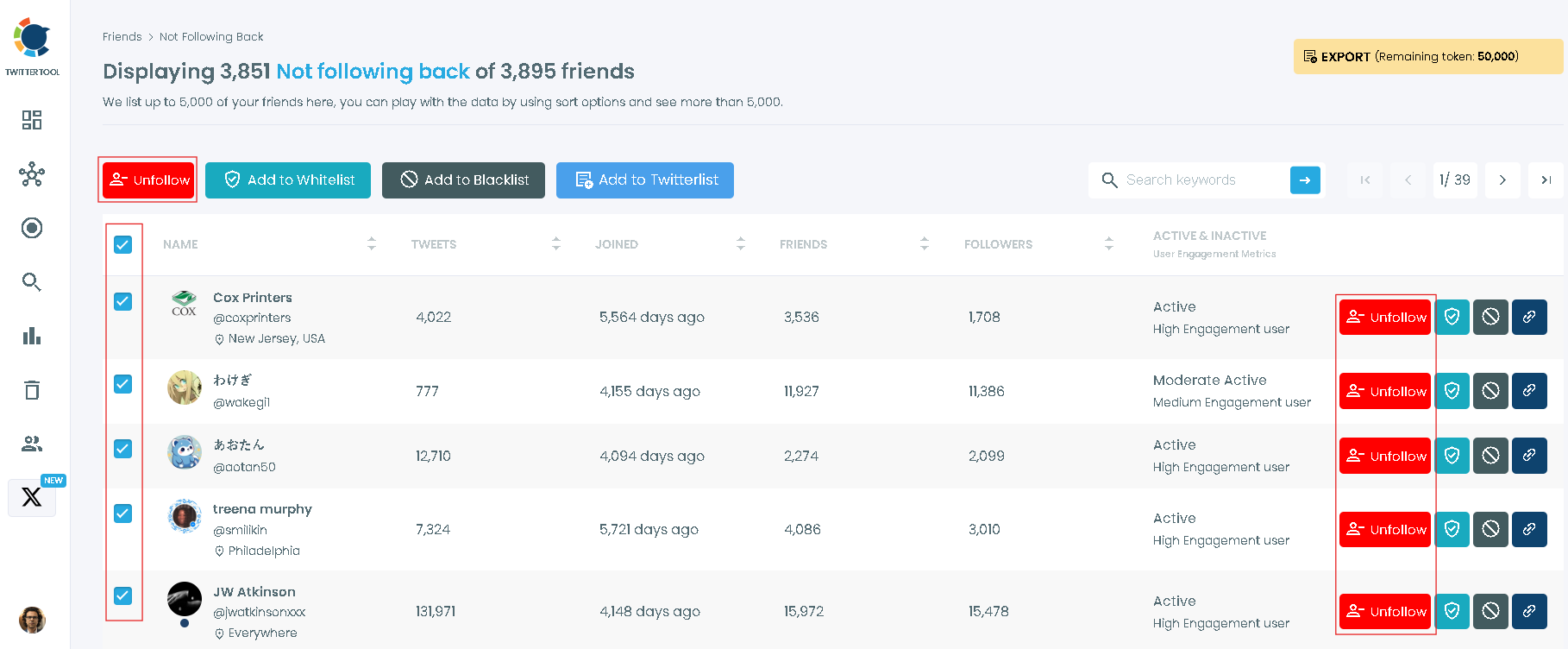Screen dimensions: 1568x649
Task: Submit search with the blue arrow button
Action: [x=1305, y=180]
